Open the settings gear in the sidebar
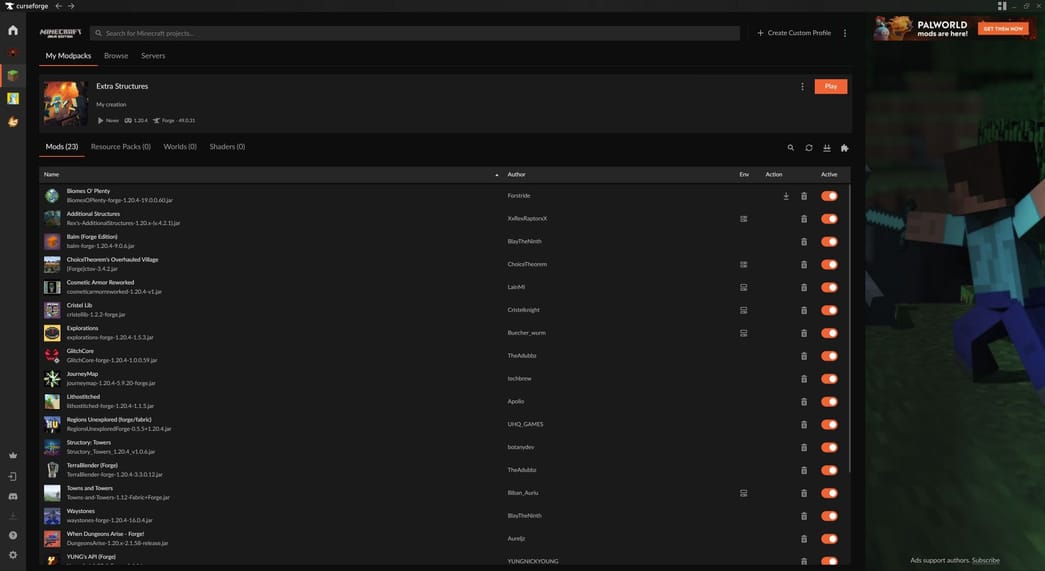Viewport: 1045px width, 571px height. pos(13,554)
